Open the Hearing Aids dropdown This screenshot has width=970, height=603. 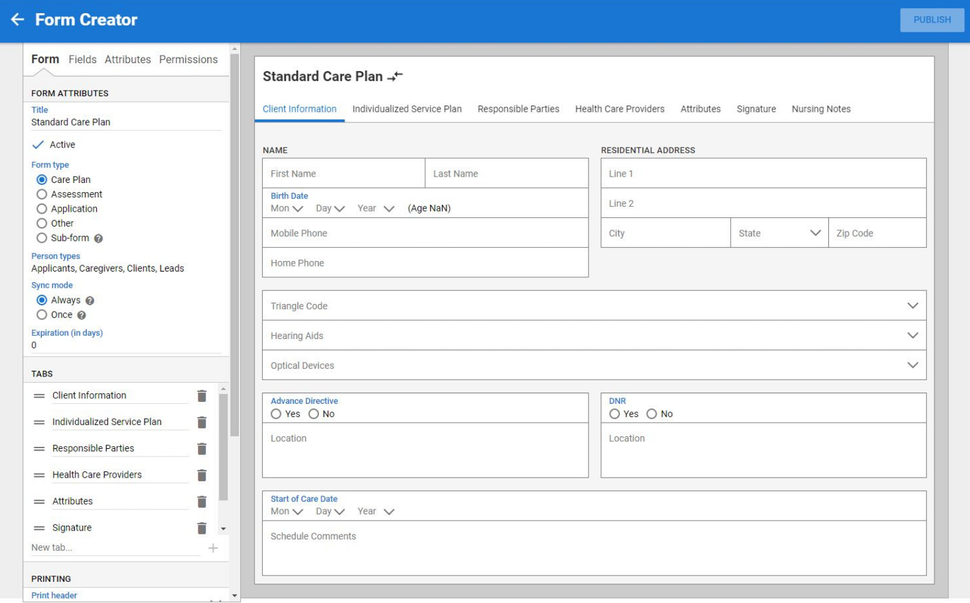point(912,336)
